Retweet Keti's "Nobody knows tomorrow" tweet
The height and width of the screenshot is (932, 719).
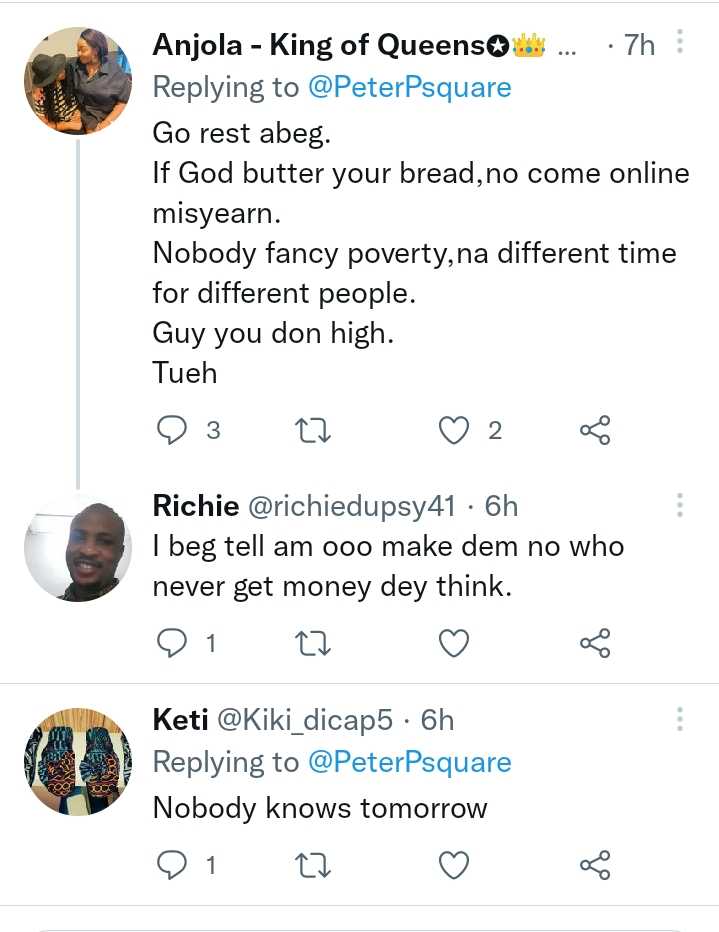click(314, 865)
